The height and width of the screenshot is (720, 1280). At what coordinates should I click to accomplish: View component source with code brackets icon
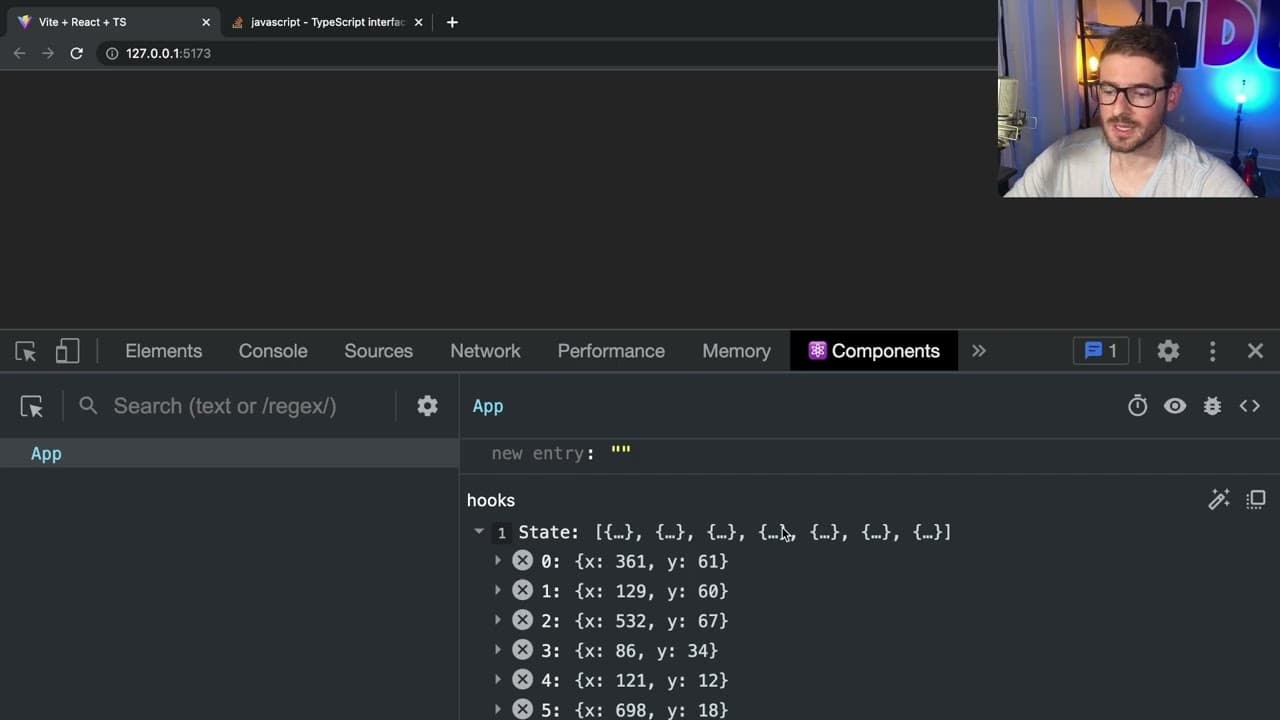click(1250, 406)
